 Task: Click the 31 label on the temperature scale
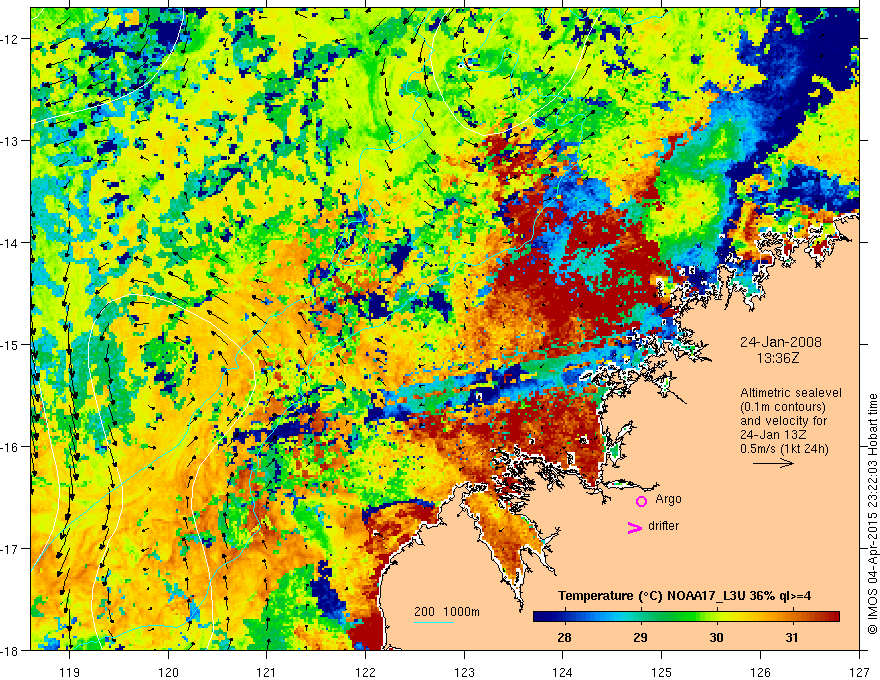coord(792,637)
